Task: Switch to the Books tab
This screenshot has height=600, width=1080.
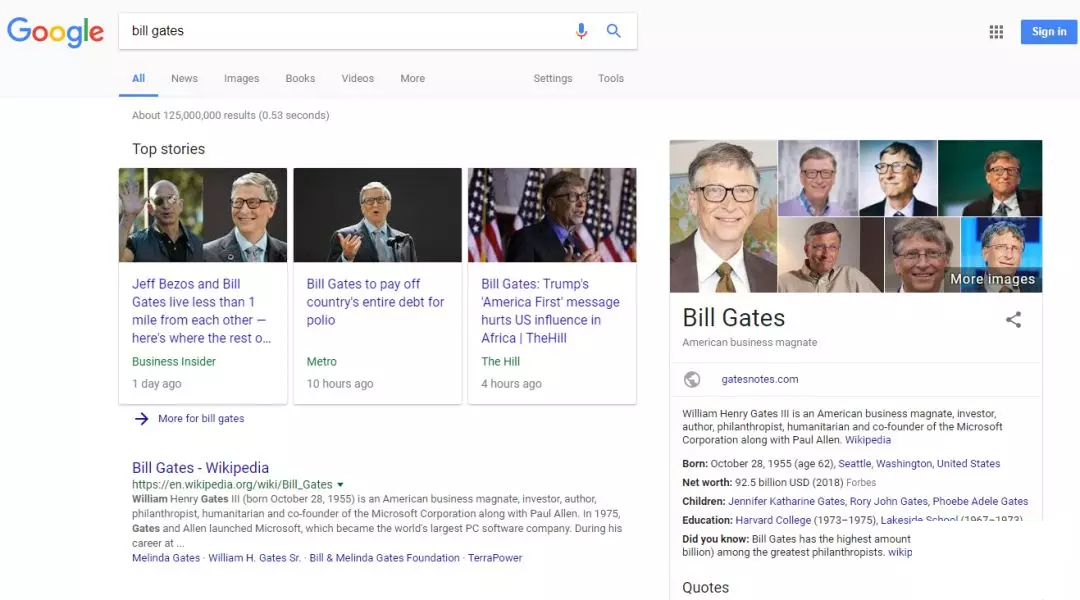Action: point(300,79)
